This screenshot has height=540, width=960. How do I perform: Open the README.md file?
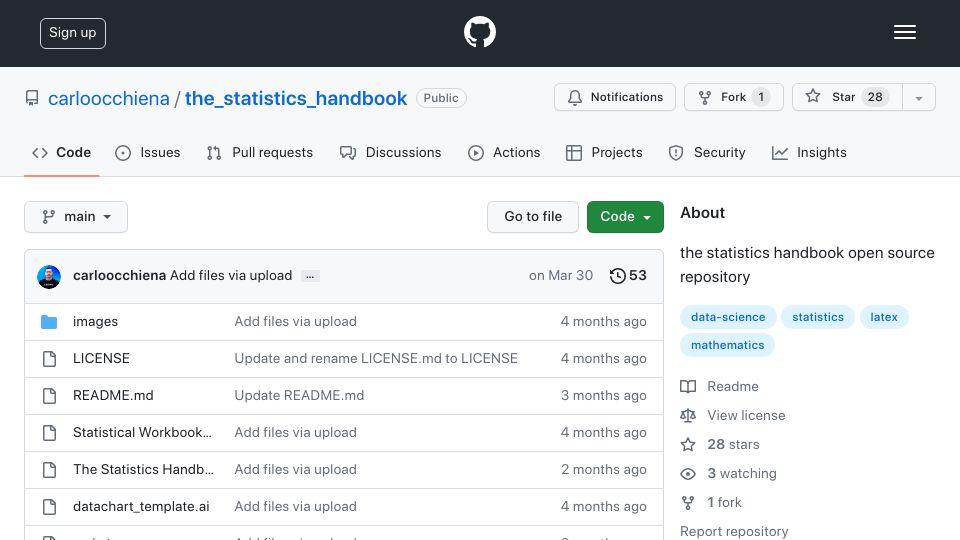coord(113,396)
